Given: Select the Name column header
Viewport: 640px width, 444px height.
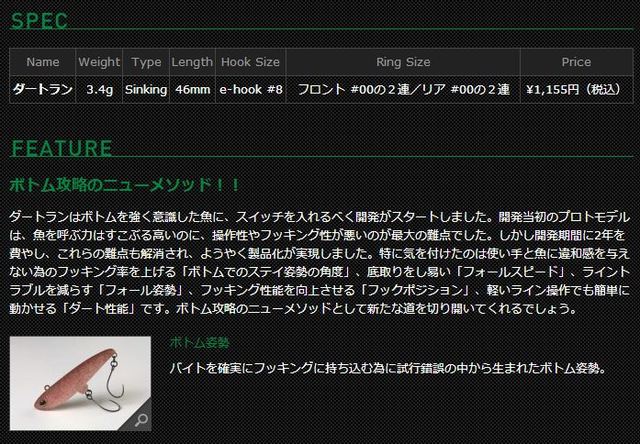Looking at the screenshot, I should click(42, 62).
